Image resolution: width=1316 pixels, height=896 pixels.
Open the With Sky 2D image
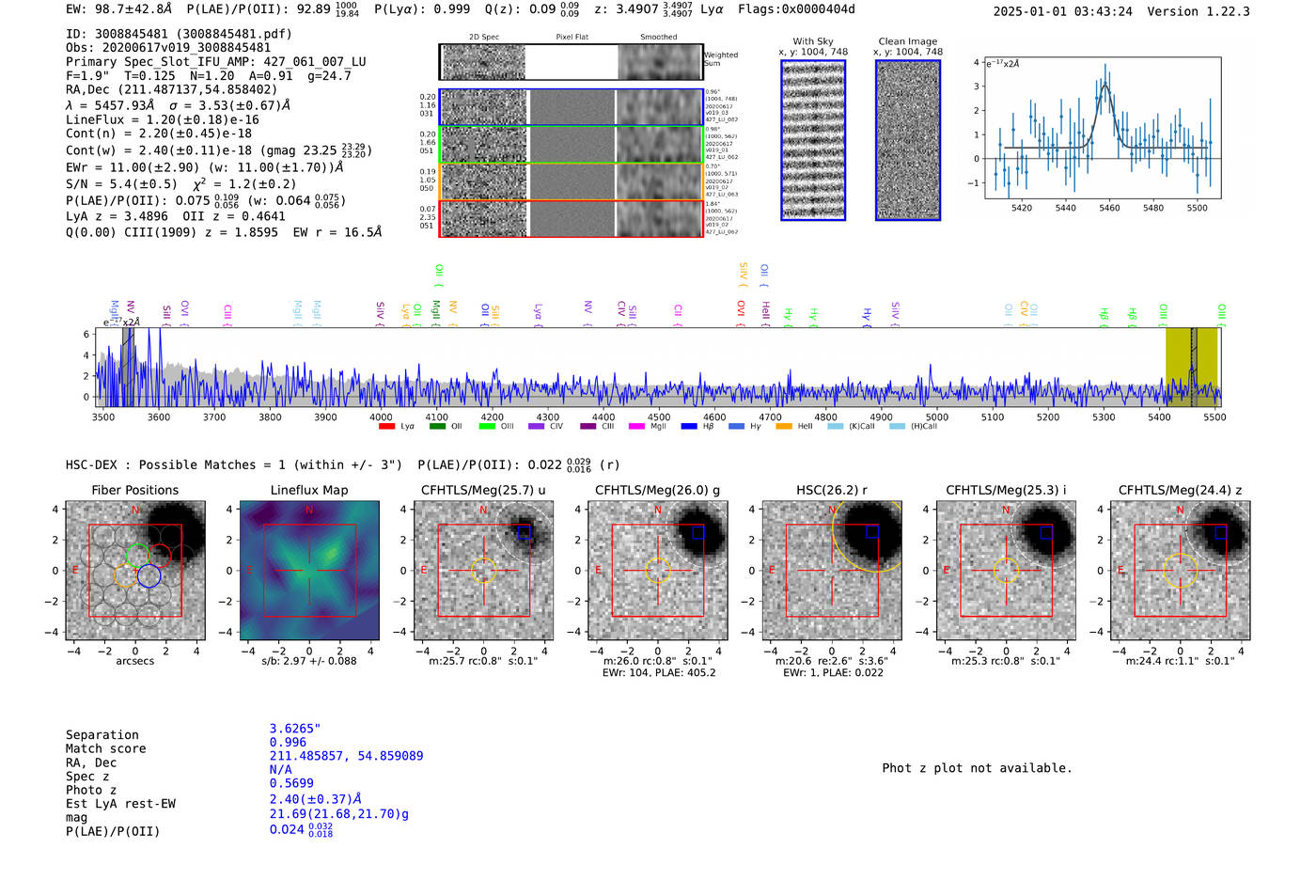point(813,140)
